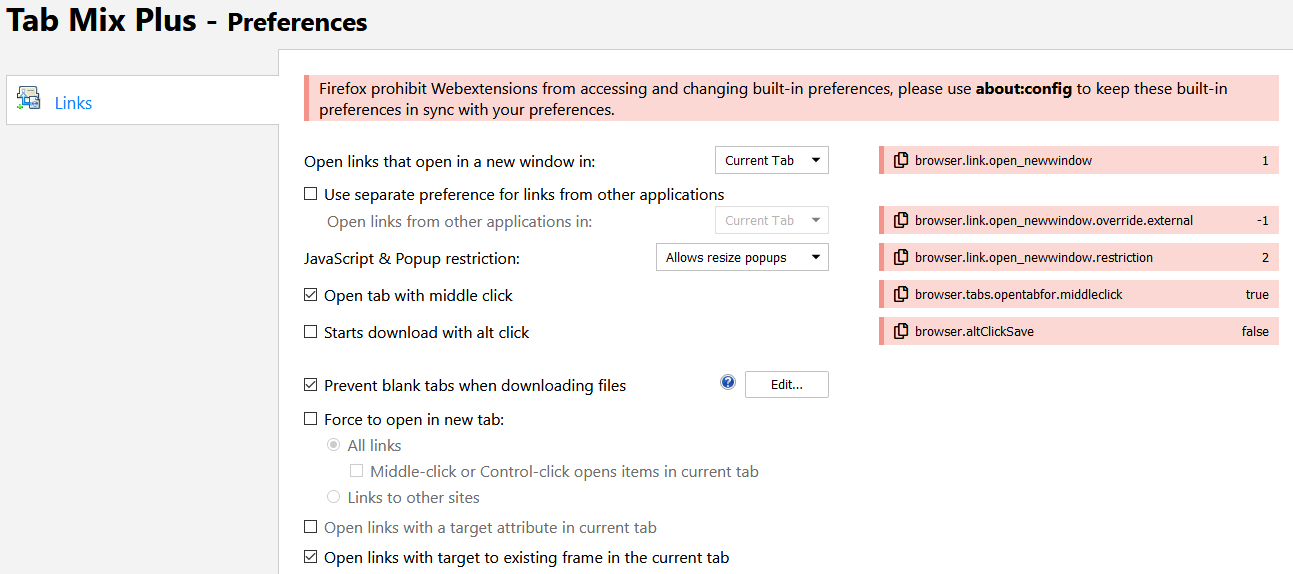Viewport: 1293px width, 574px height.
Task: Copy the override.external preference icon
Action: tap(901, 220)
